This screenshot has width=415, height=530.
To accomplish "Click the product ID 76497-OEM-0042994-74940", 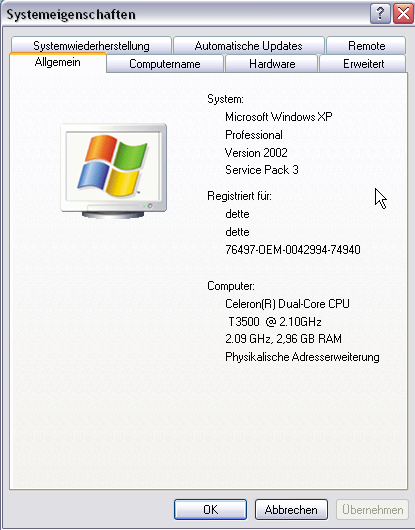I will point(293,250).
